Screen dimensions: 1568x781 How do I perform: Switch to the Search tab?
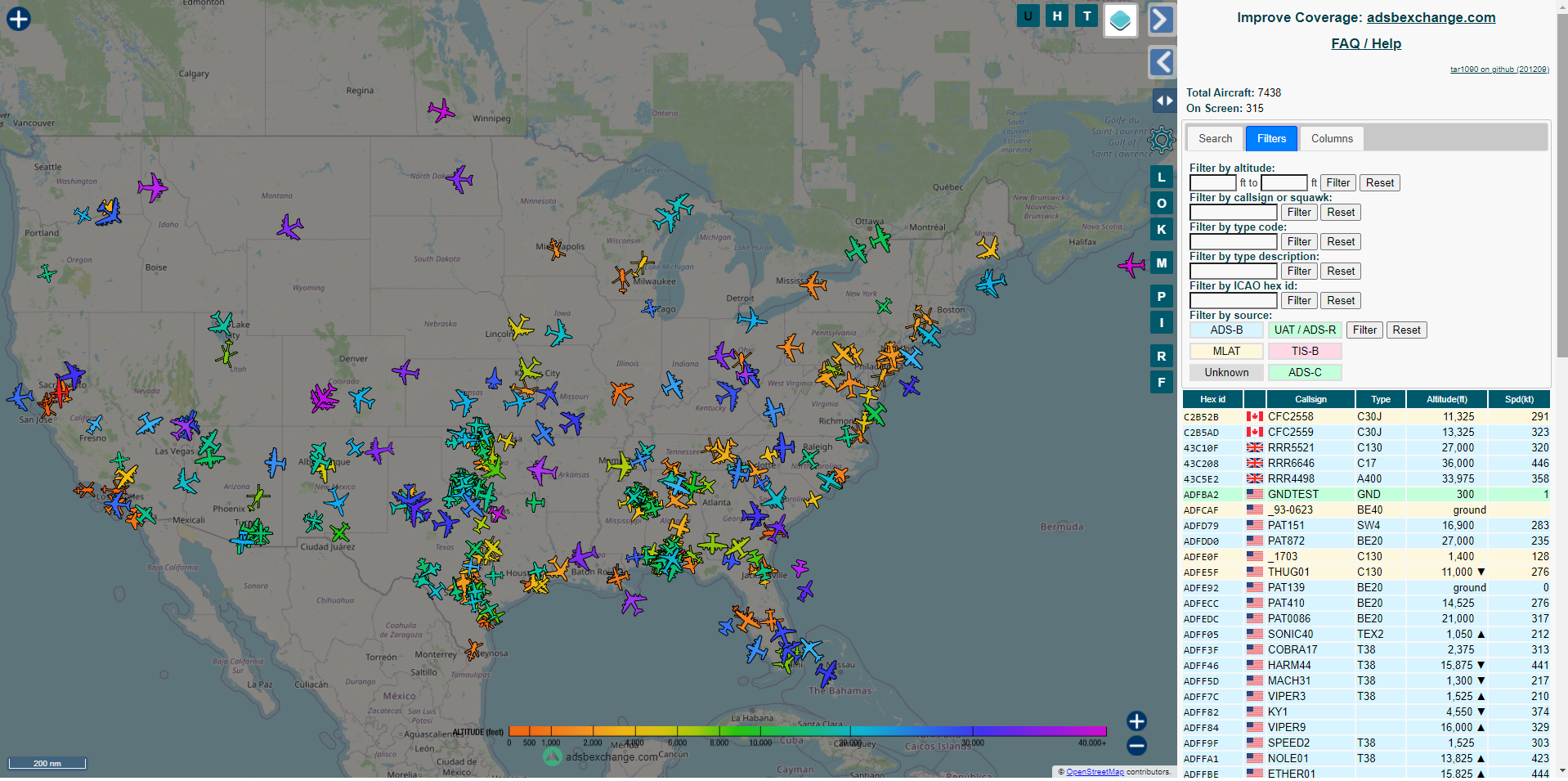[x=1215, y=138]
